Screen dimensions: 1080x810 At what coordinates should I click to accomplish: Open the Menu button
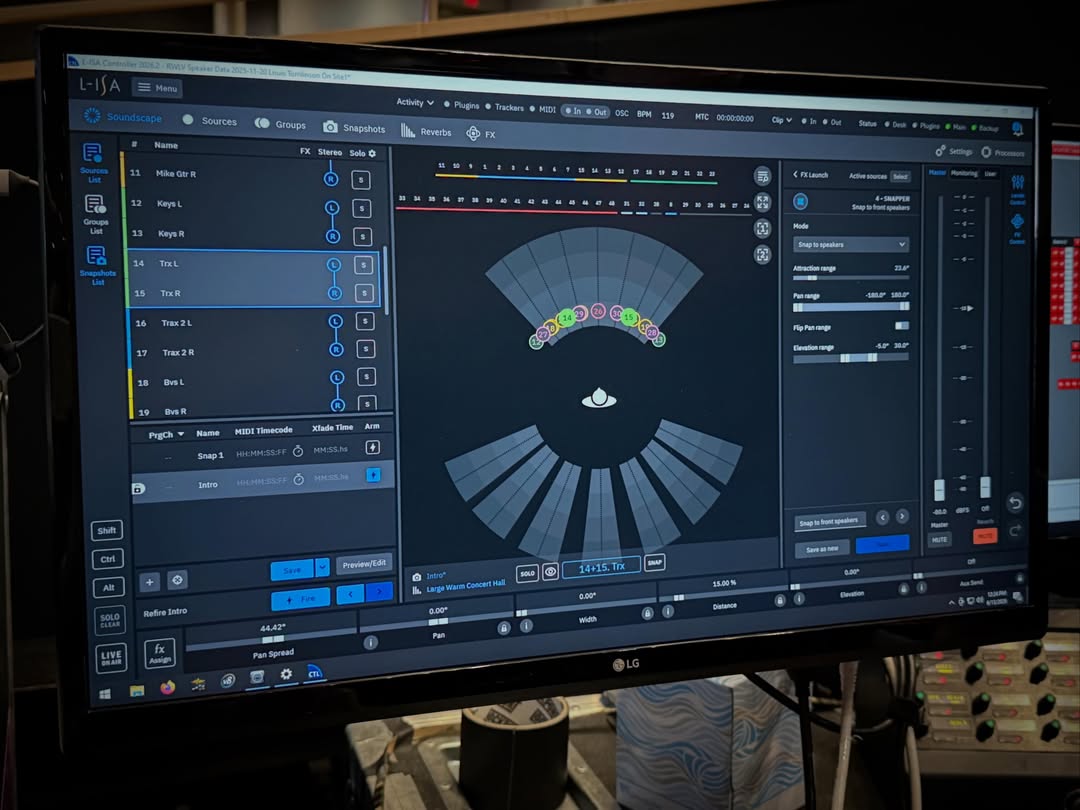point(158,88)
